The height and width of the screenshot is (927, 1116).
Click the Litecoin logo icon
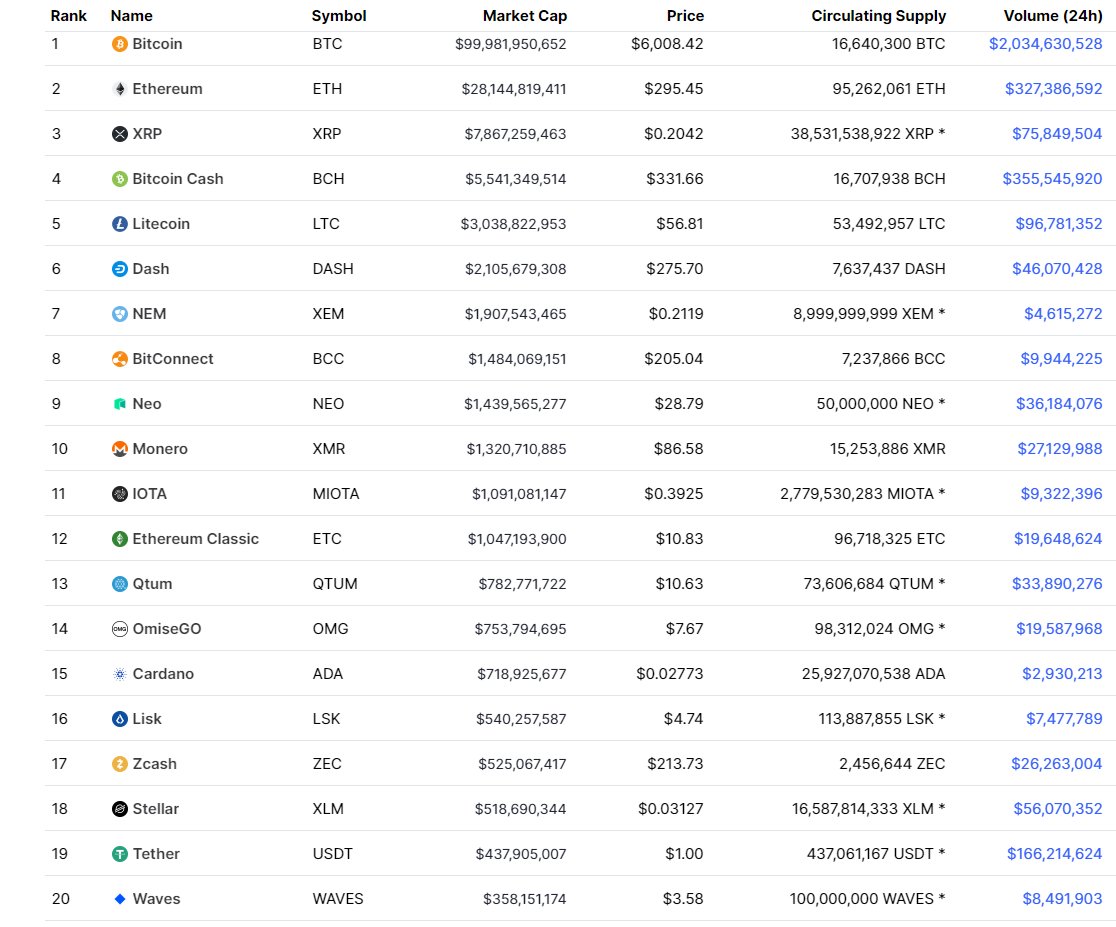(120, 224)
